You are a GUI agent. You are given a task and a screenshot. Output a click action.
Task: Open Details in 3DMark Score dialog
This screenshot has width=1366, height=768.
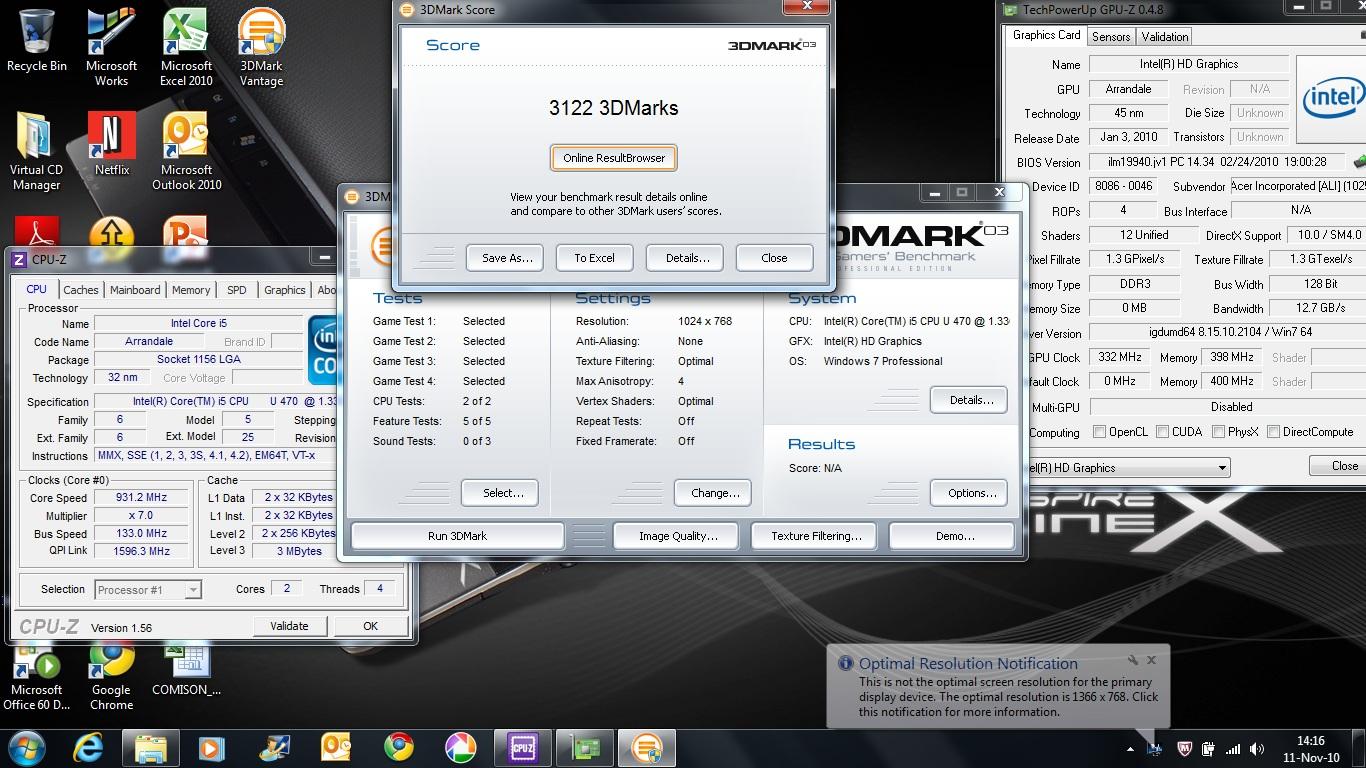685,258
